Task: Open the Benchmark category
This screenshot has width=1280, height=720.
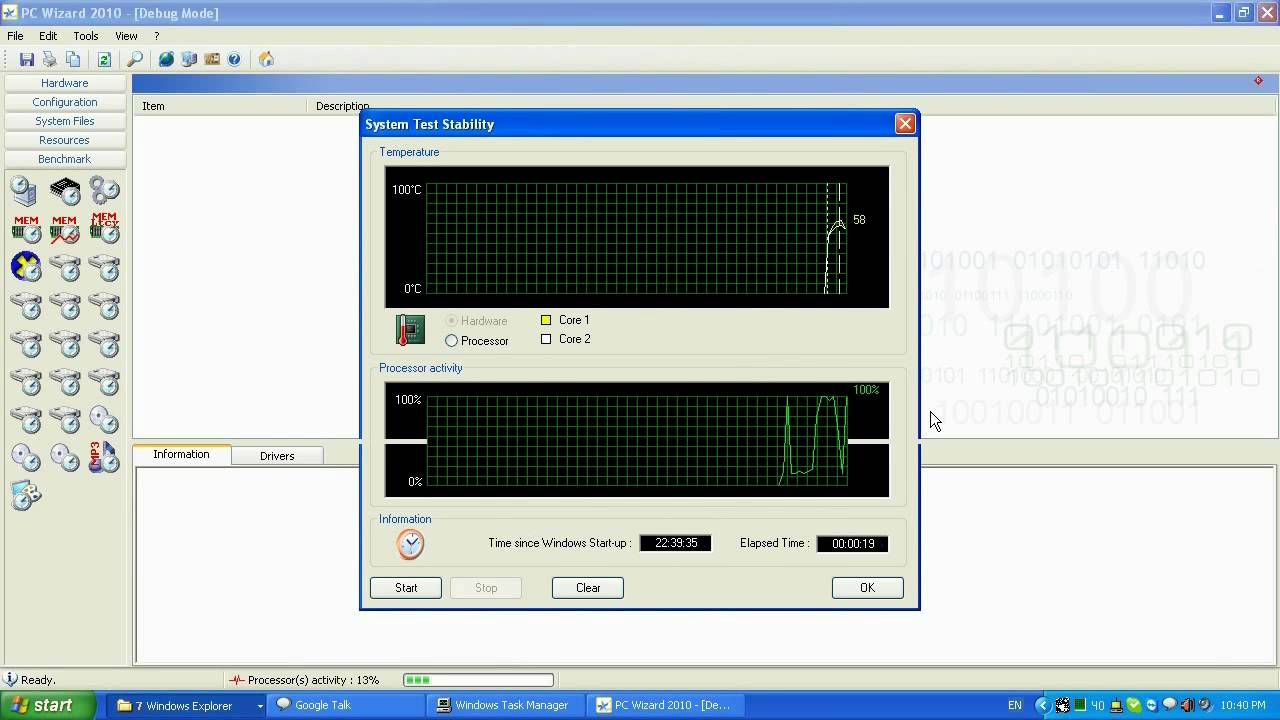Action: [x=65, y=159]
